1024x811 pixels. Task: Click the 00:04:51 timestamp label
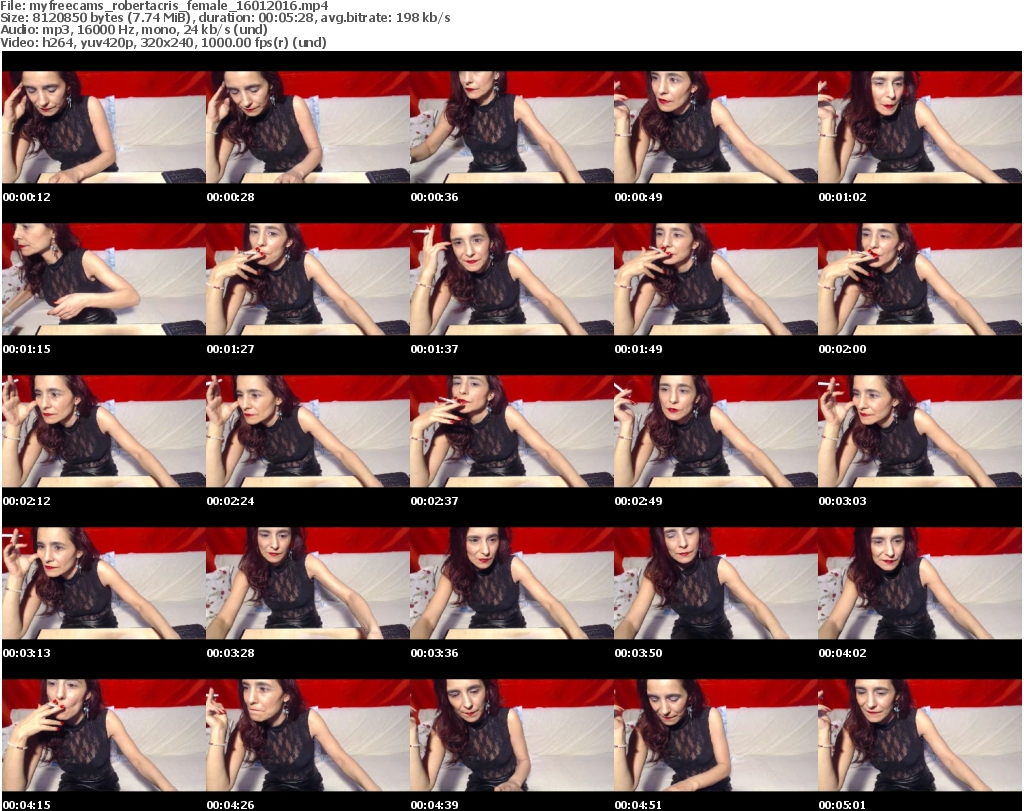coord(639,805)
